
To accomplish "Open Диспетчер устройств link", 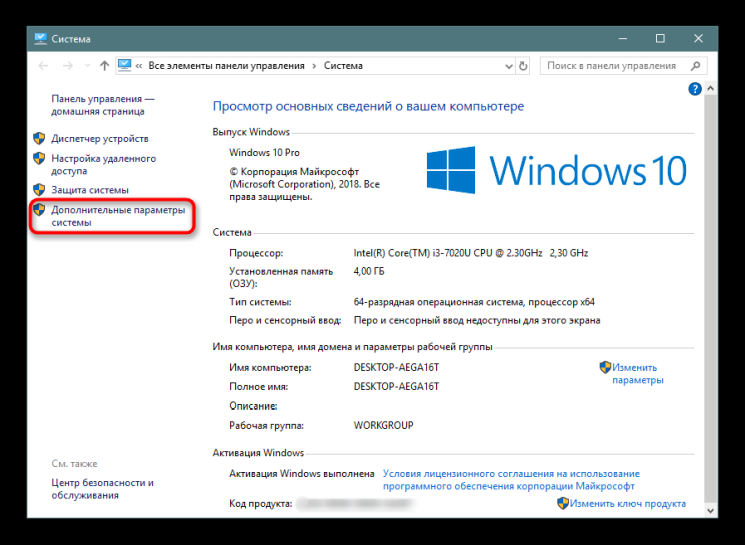I will tap(100, 139).
